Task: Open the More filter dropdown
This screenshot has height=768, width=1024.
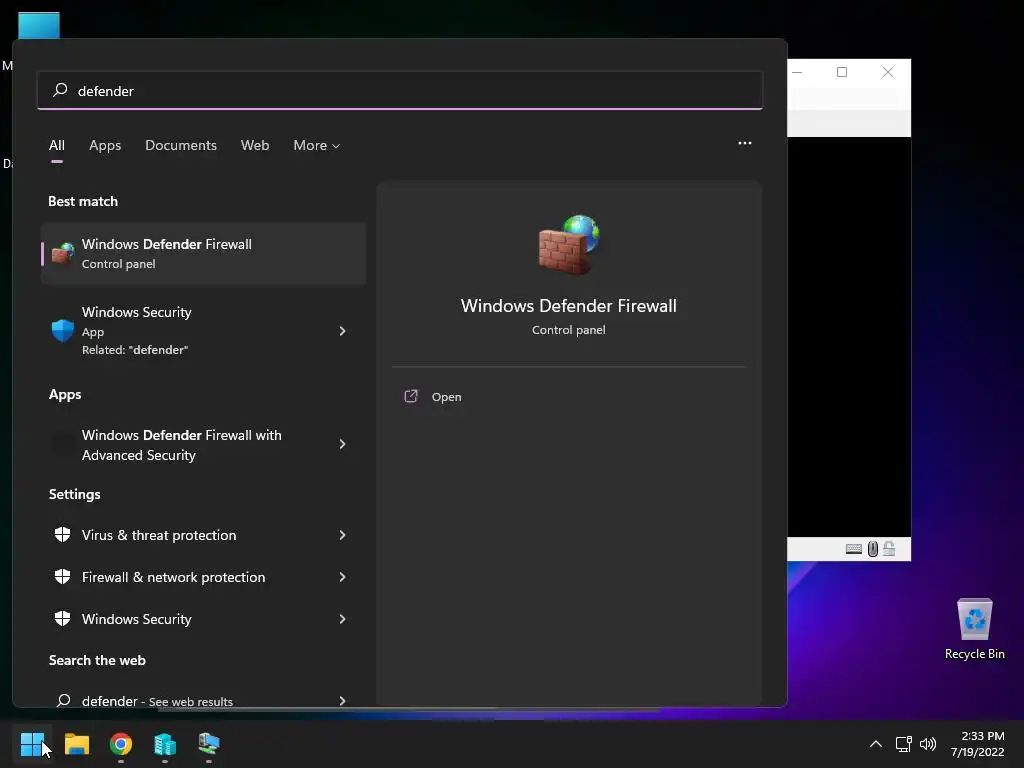Action: (317, 146)
